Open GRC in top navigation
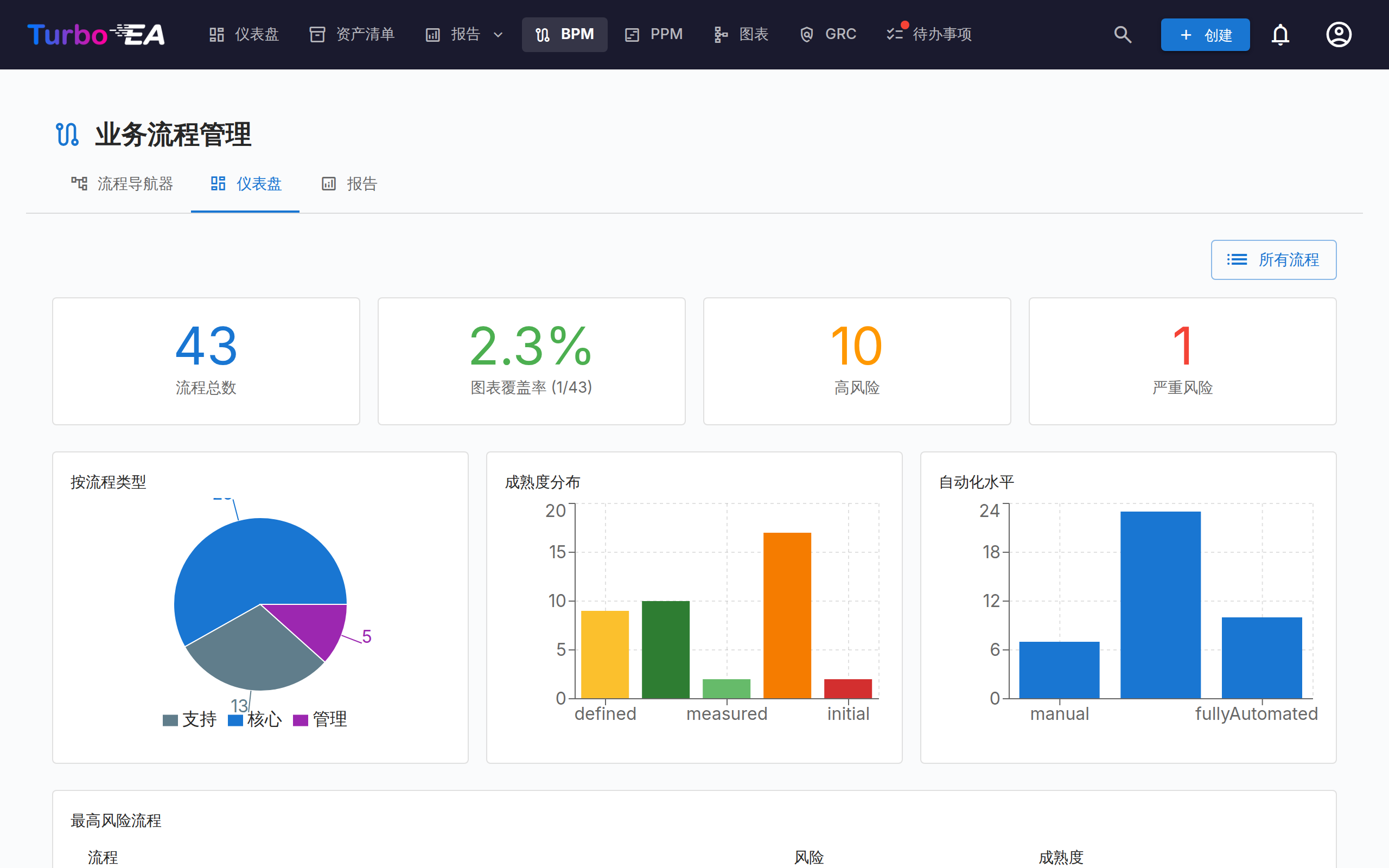Image resolution: width=1389 pixels, height=868 pixels. click(828, 34)
